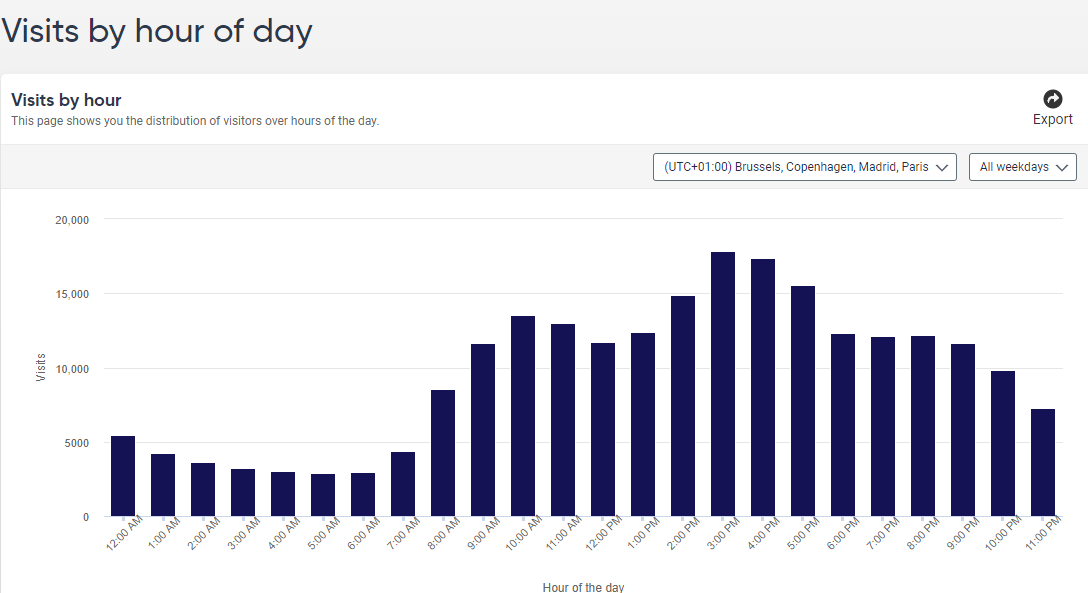Expand the All weekdays dropdown
The width and height of the screenshot is (1088, 593).
click(1022, 167)
